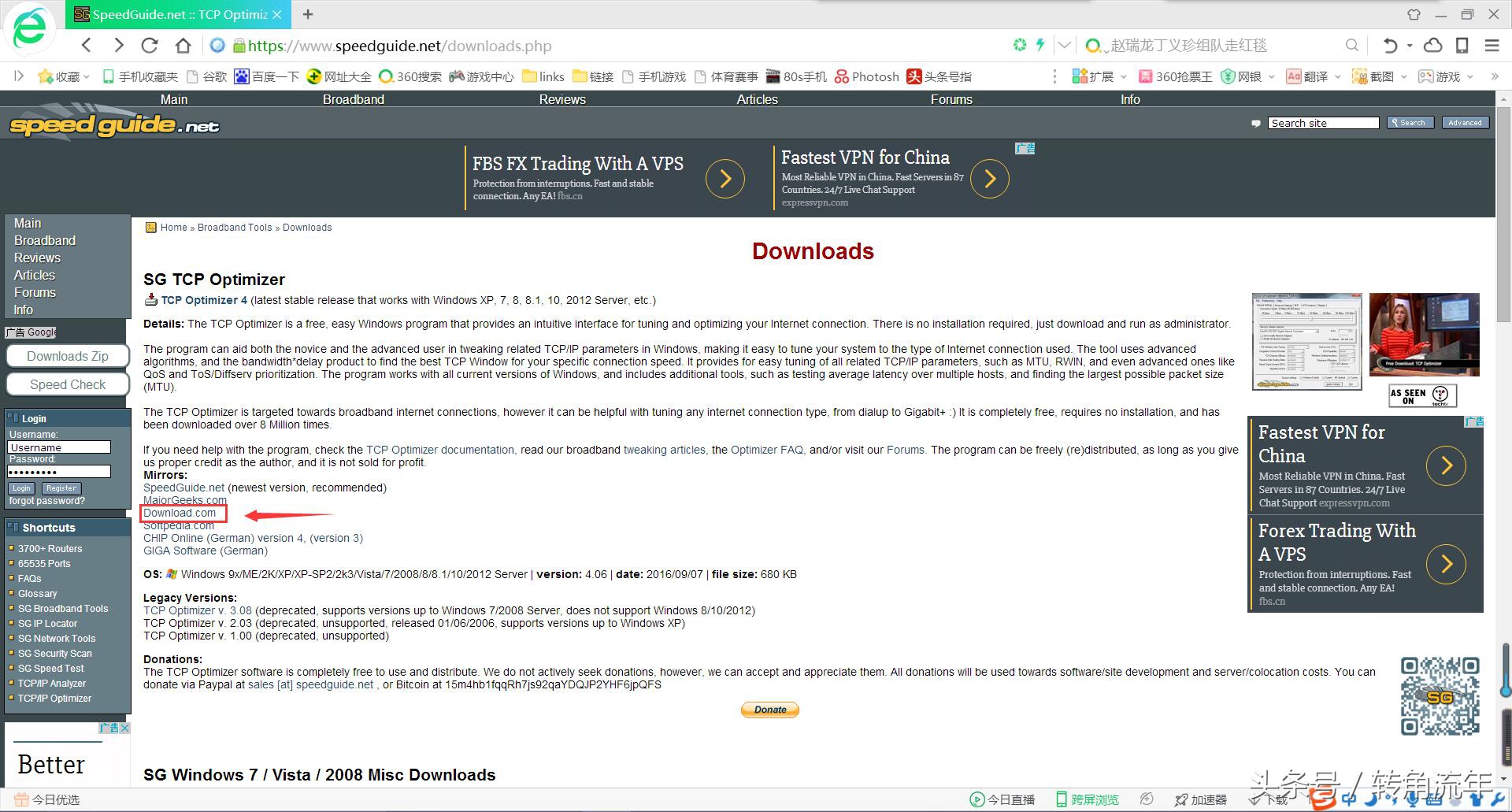
Task: Open the Photosh bookmark
Action: click(x=867, y=76)
